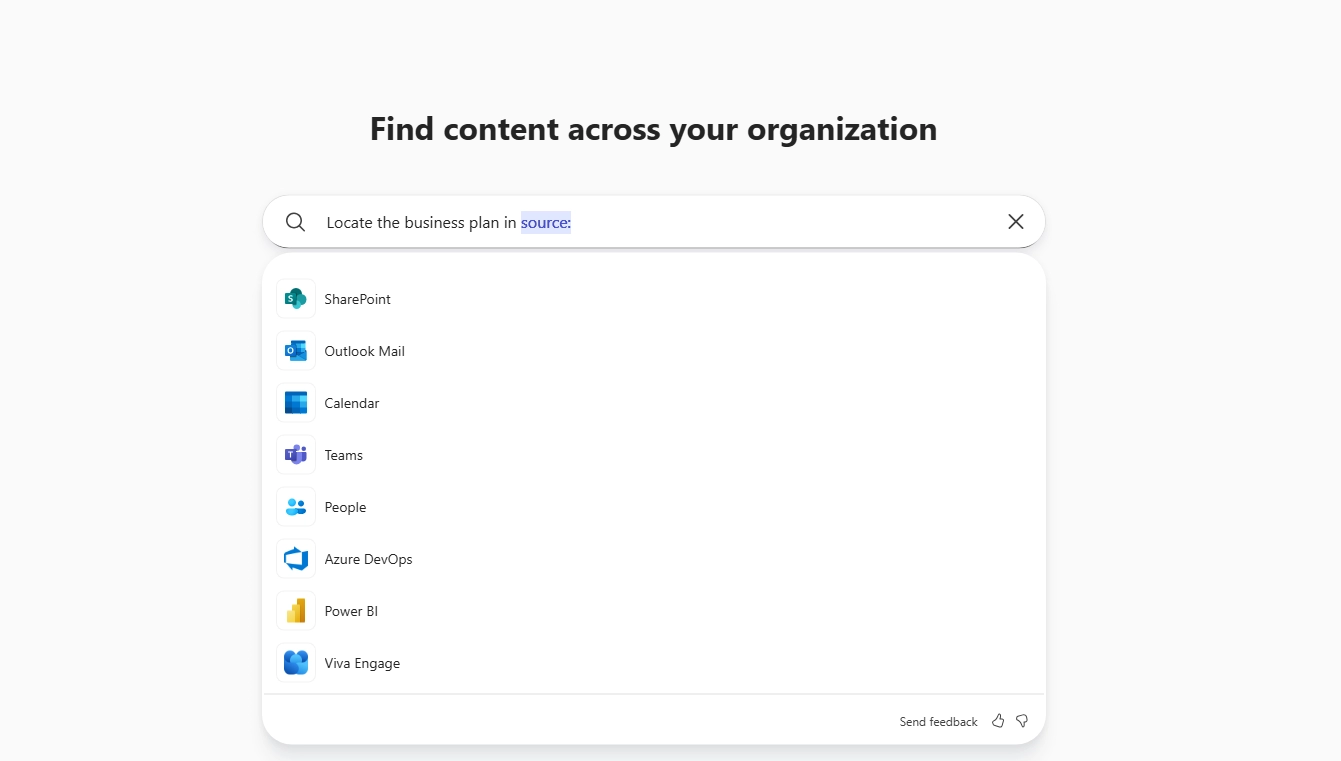Click the Teams icon in the suggestion list
Image resolution: width=1341 pixels, height=761 pixels.
[295, 454]
